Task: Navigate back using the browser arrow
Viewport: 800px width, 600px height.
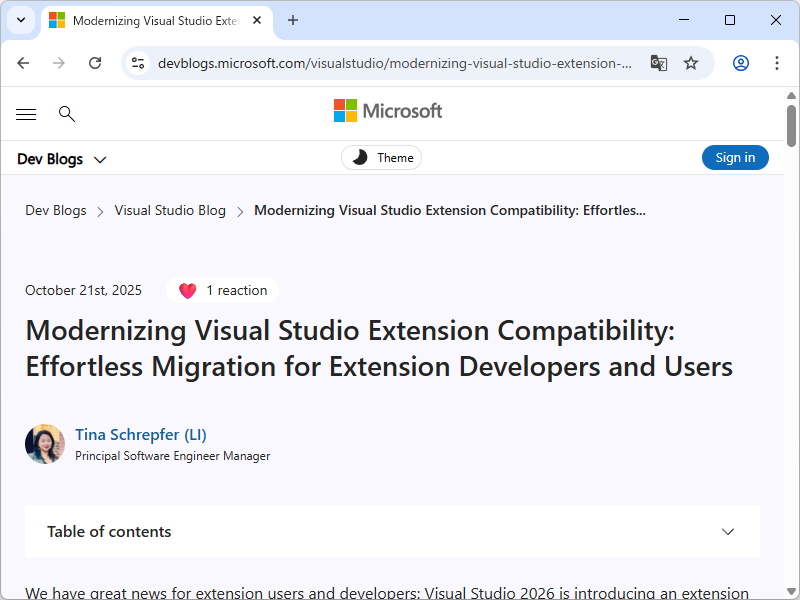Action: click(23, 62)
